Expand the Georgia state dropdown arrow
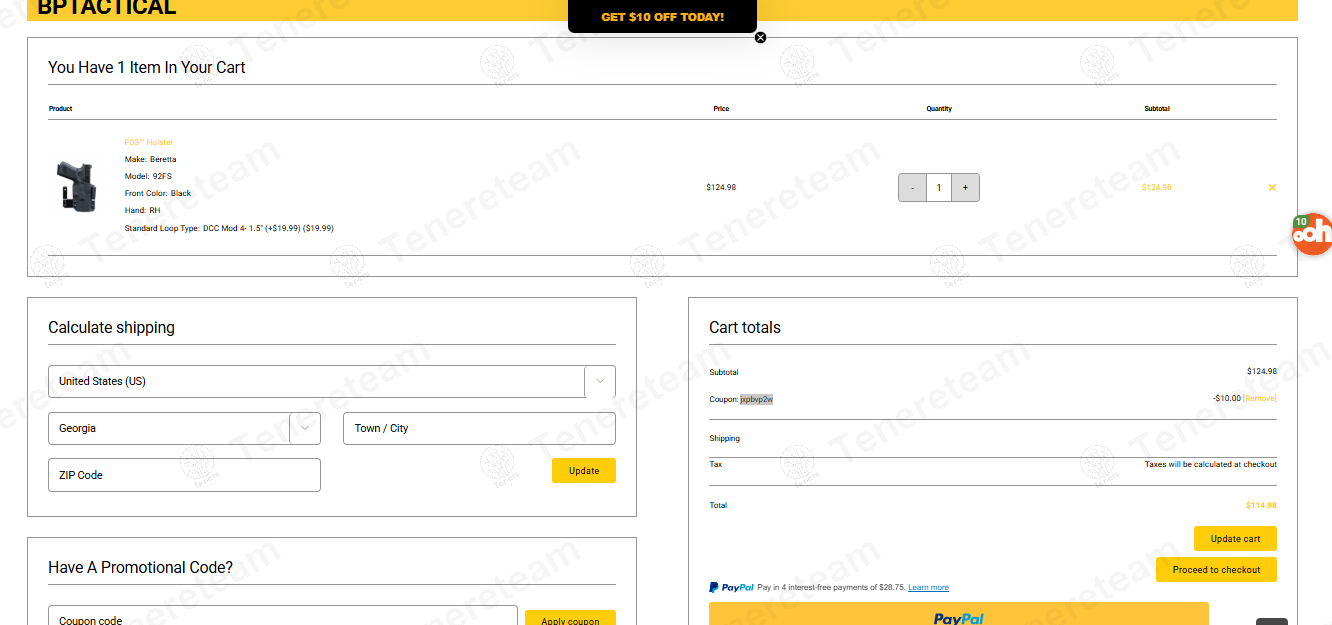The image size is (1332, 625). (x=305, y=428)
